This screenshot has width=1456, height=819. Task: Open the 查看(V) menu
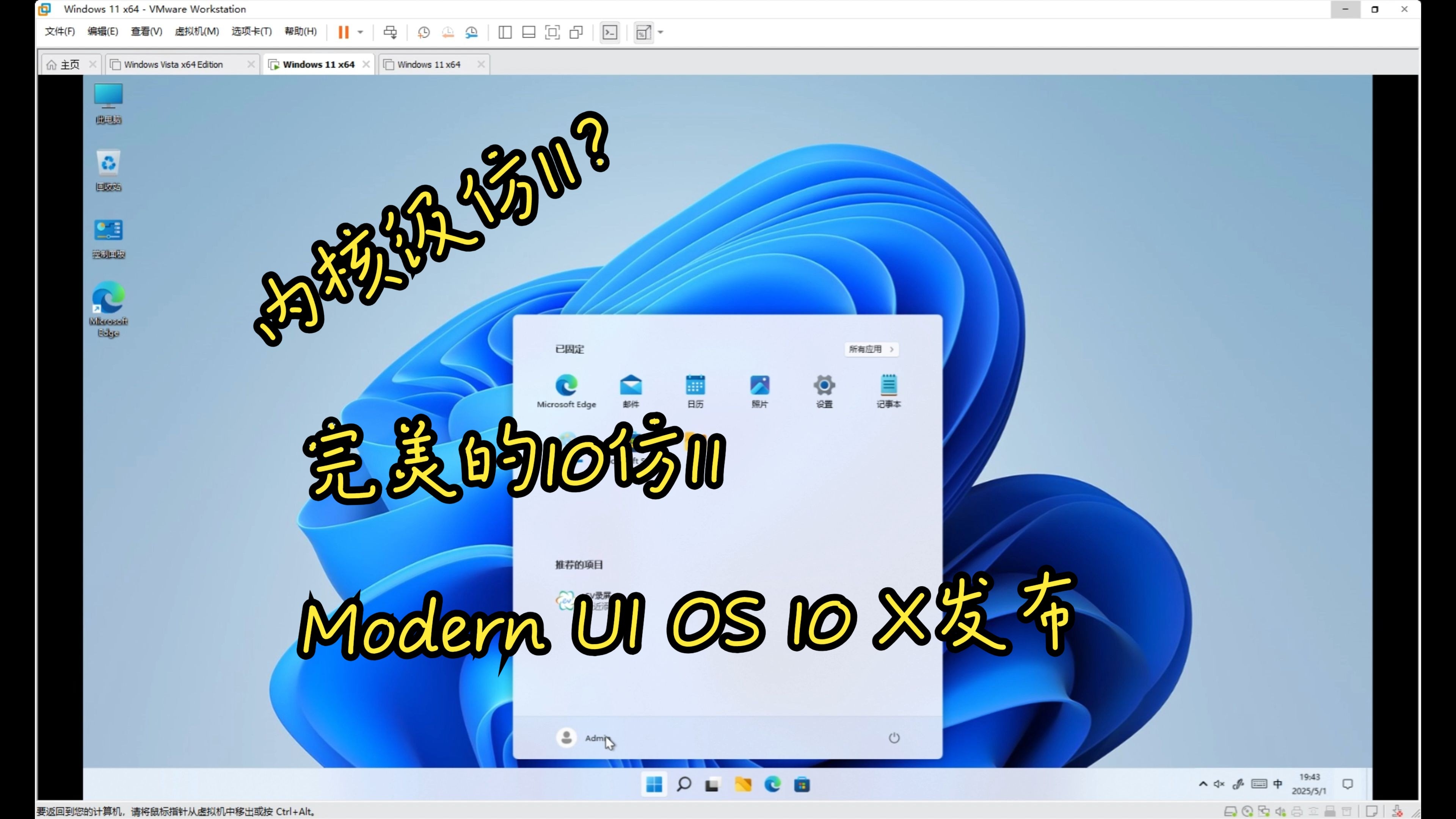146,31
